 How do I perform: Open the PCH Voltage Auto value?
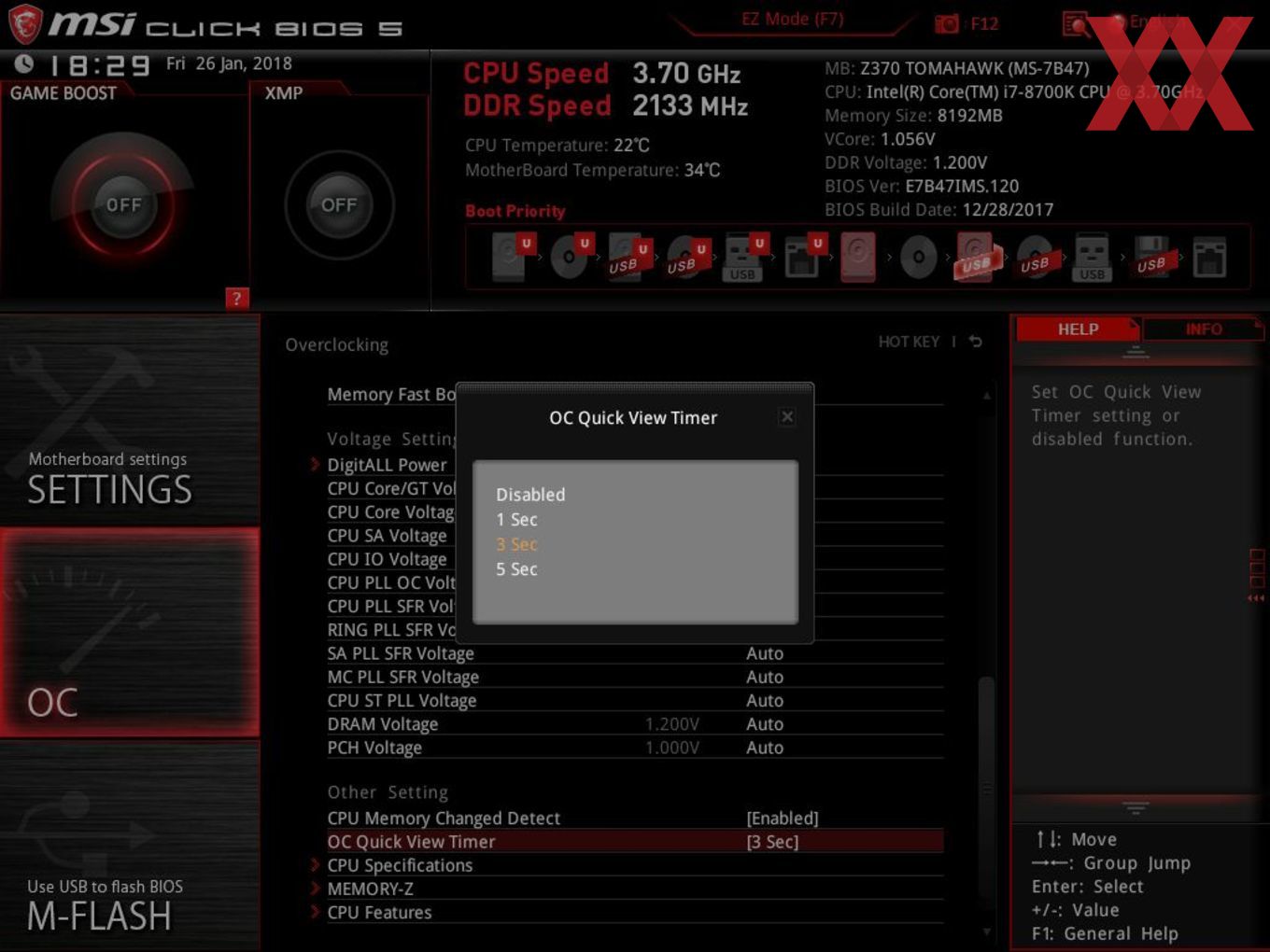point(765,748)
